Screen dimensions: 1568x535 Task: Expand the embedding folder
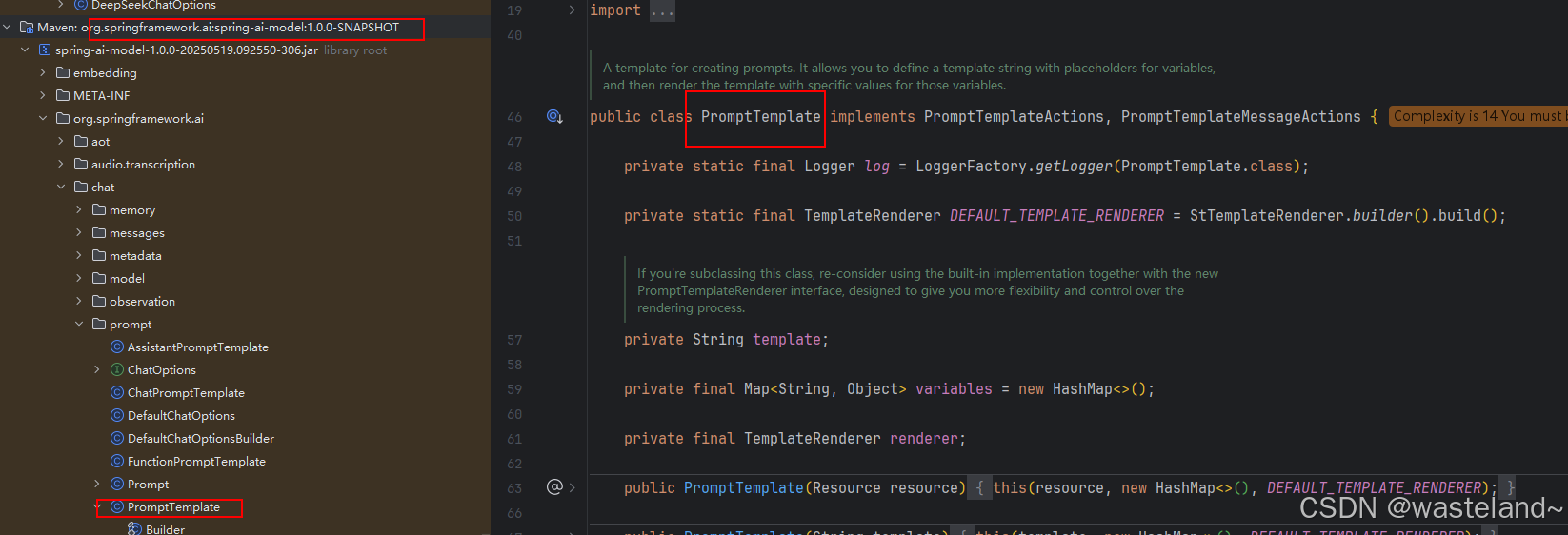[43, 73]
